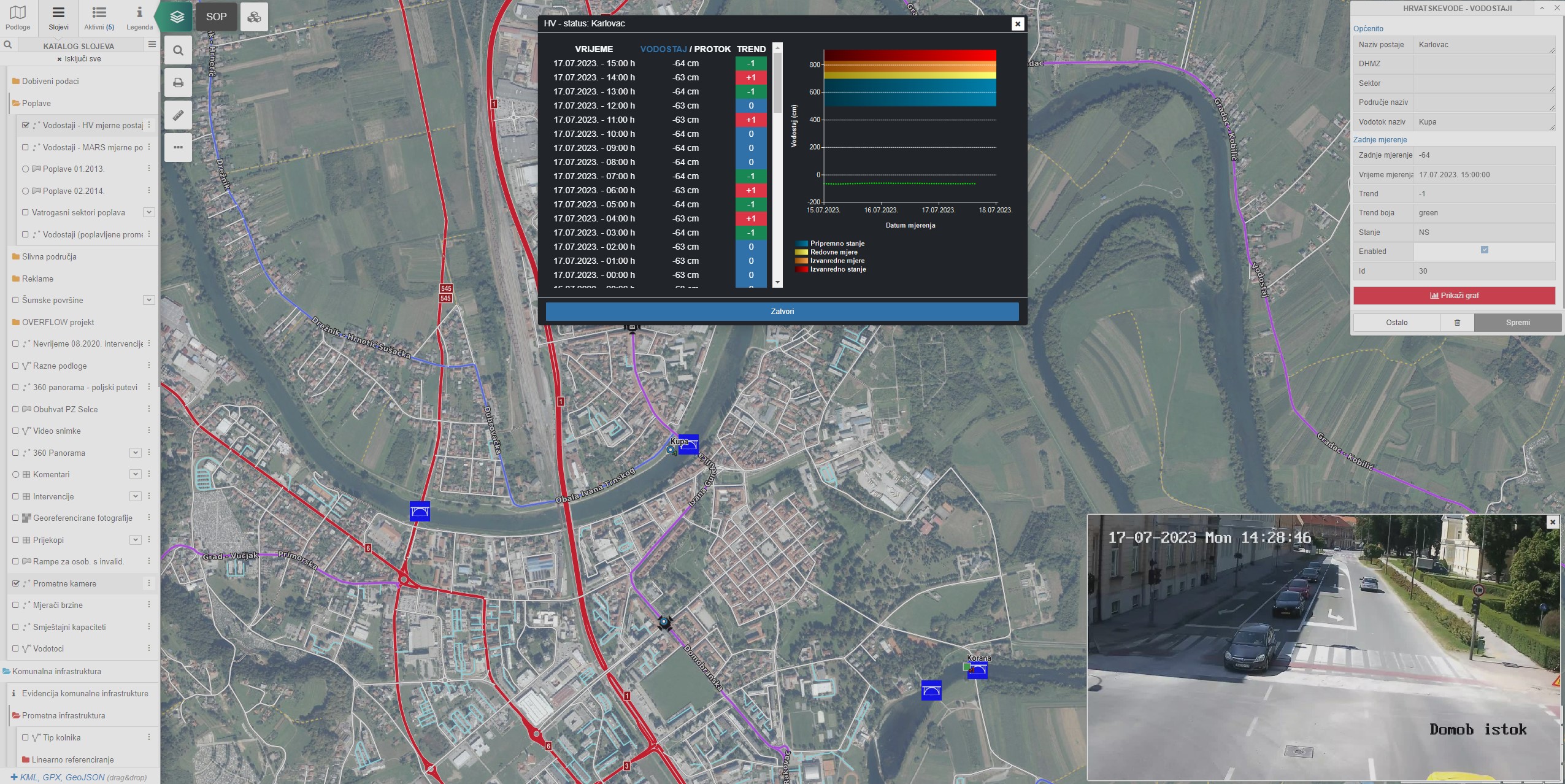Switch to the Podloge tab

pos(18,17)
